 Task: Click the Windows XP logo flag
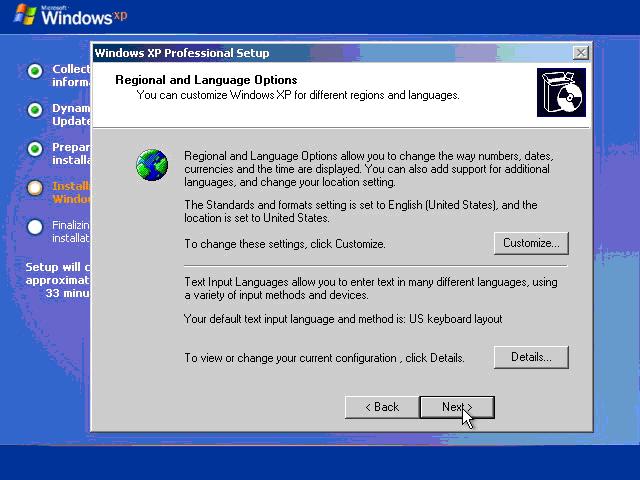(x=25, y=15)
